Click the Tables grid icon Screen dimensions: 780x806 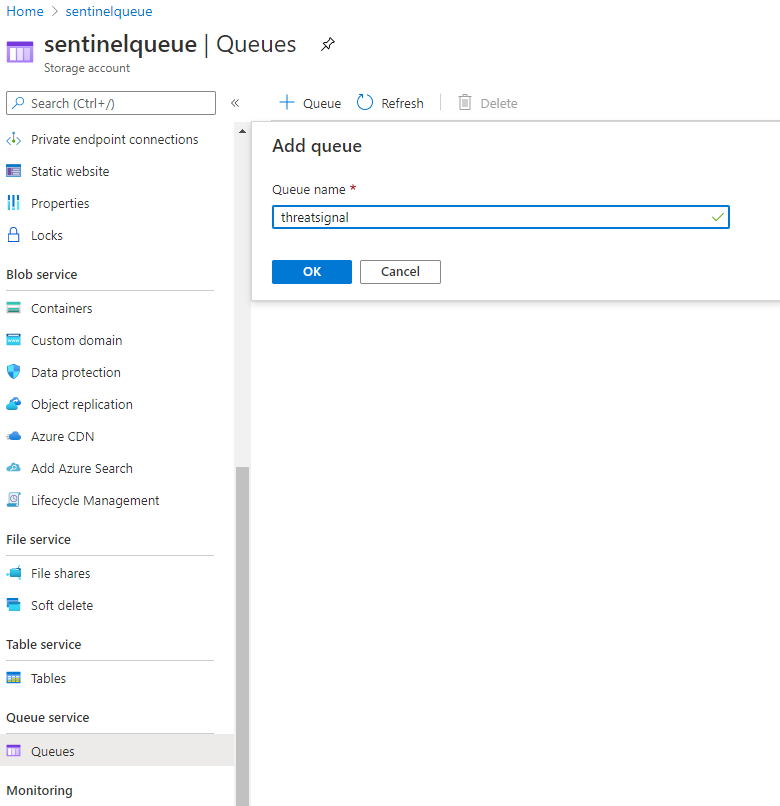point(14,678)
